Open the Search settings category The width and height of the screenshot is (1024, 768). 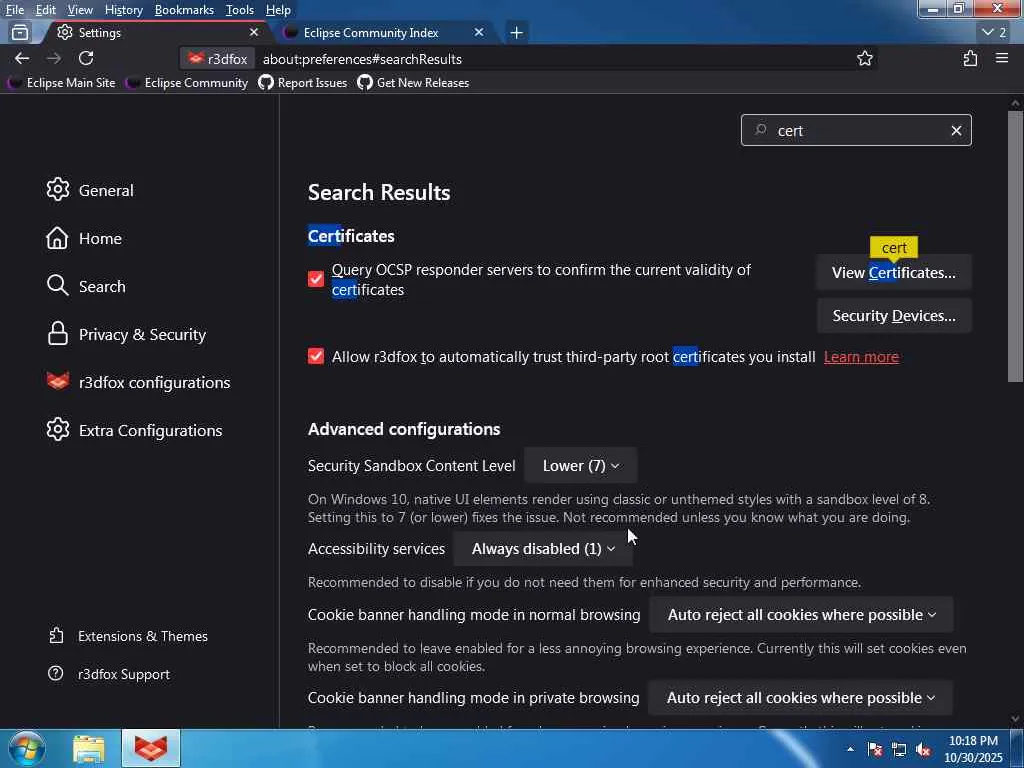coord(86,286)
